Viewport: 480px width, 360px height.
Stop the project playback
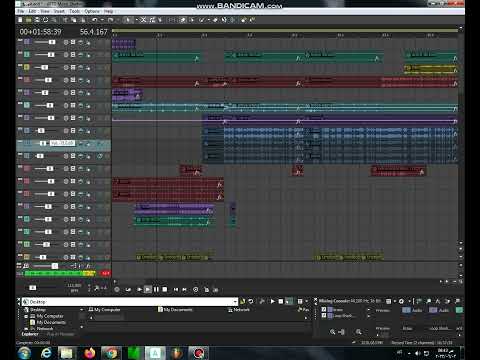(x=165, y=290)
